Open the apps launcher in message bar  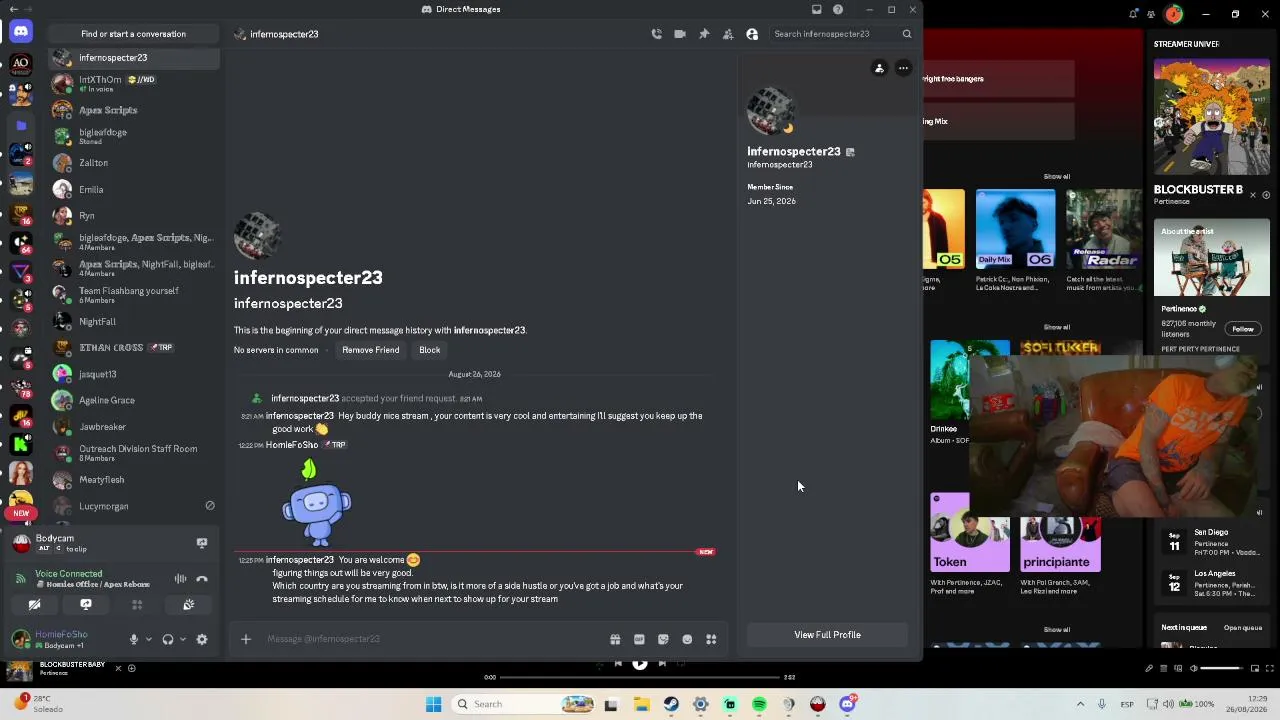click(x=711, y=639)
